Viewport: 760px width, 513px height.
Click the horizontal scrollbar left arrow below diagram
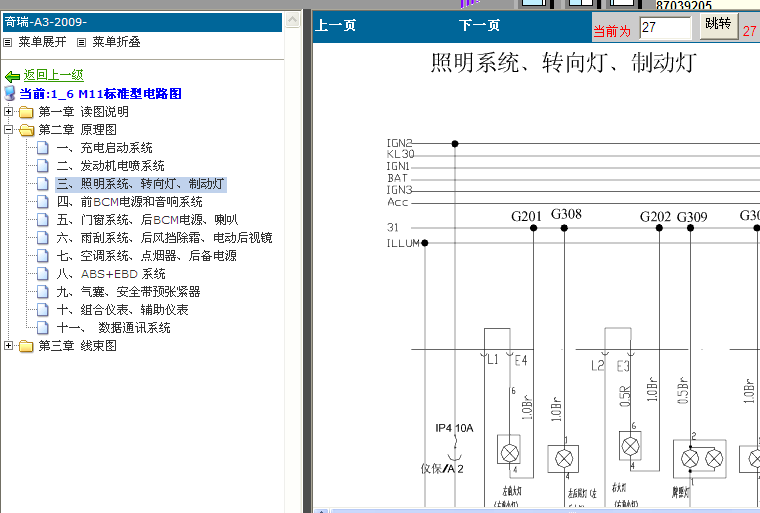(321, 511)
